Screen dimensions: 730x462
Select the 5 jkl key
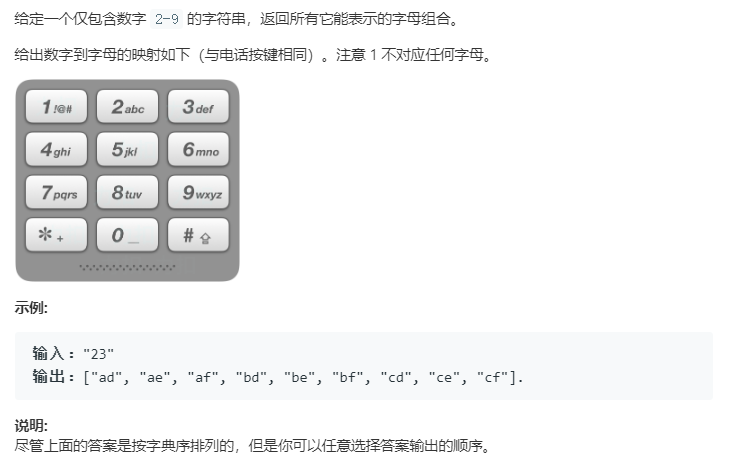(x=128, y=149)
